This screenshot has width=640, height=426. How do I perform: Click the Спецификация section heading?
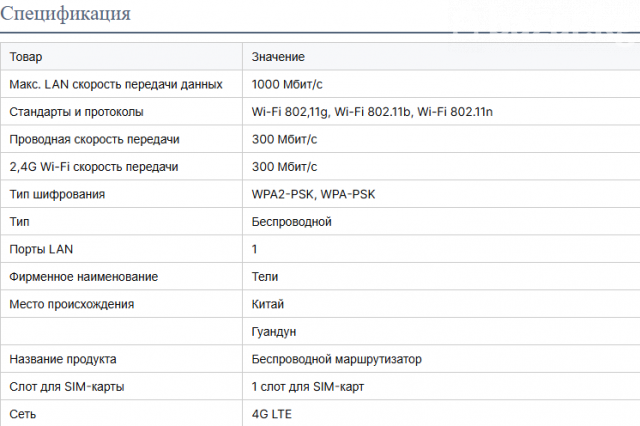click(66, 15)
